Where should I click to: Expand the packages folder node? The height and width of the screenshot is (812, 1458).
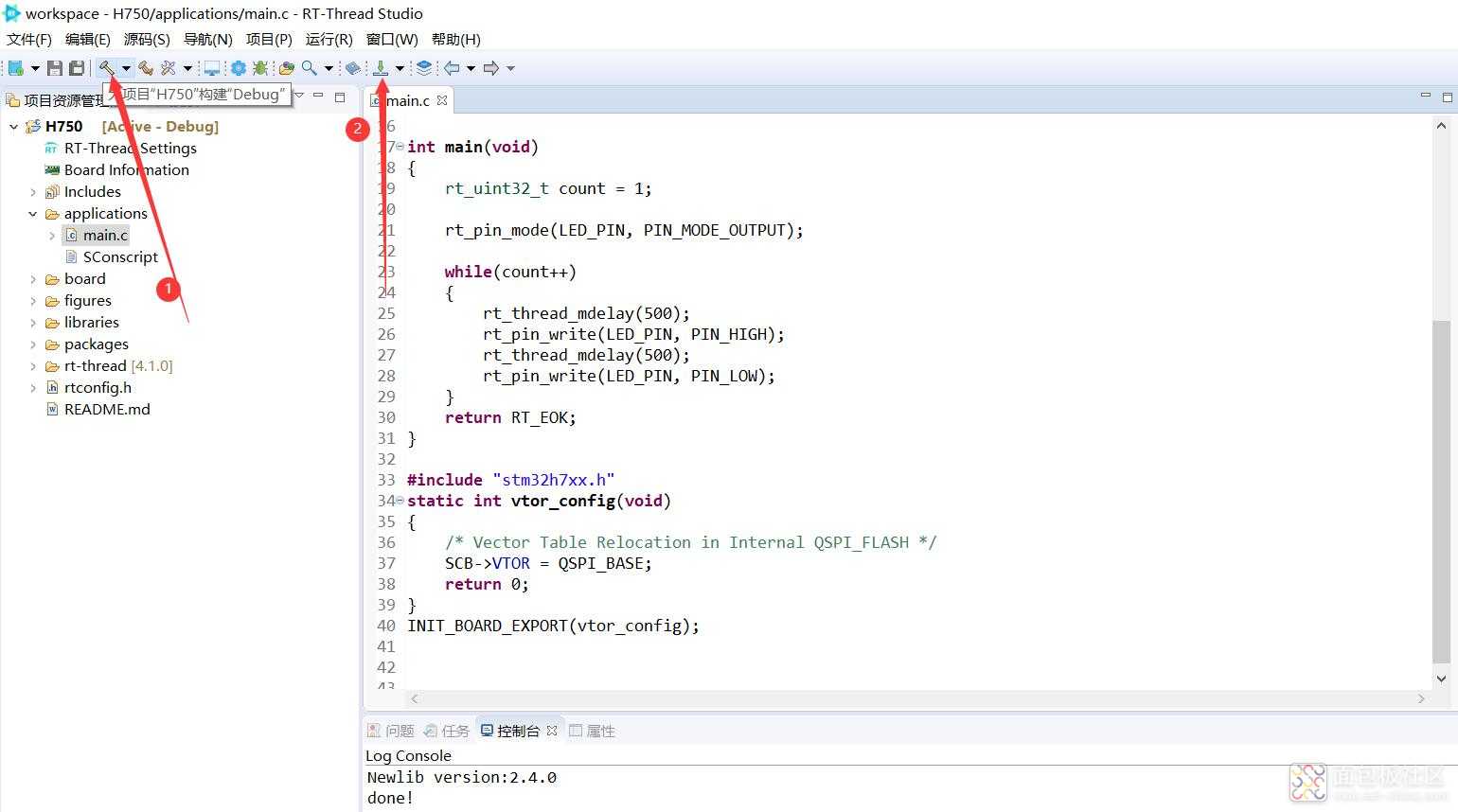pyautogui.click(x=33, y=344)
